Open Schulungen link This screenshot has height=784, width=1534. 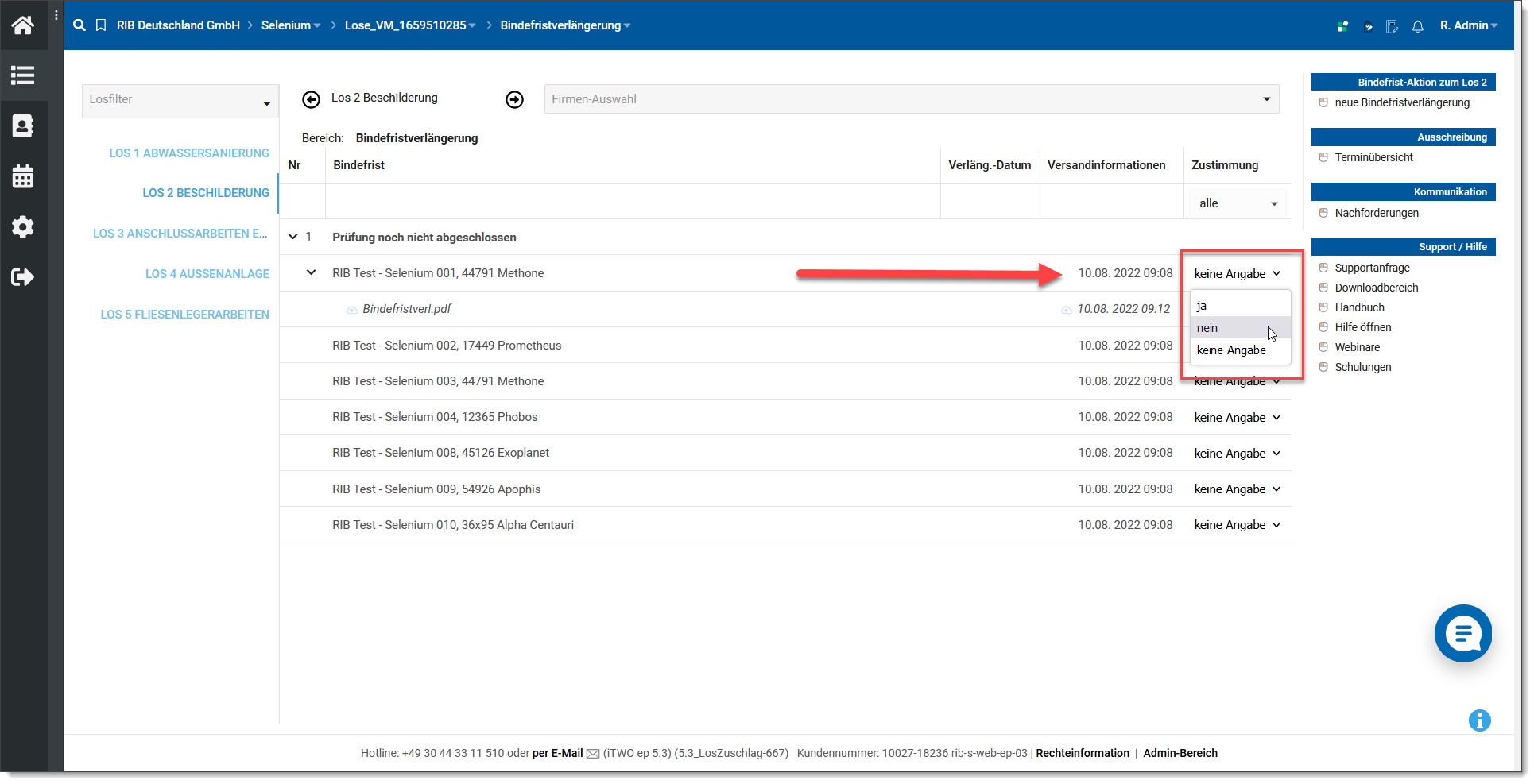click(x=1363, y=367)
